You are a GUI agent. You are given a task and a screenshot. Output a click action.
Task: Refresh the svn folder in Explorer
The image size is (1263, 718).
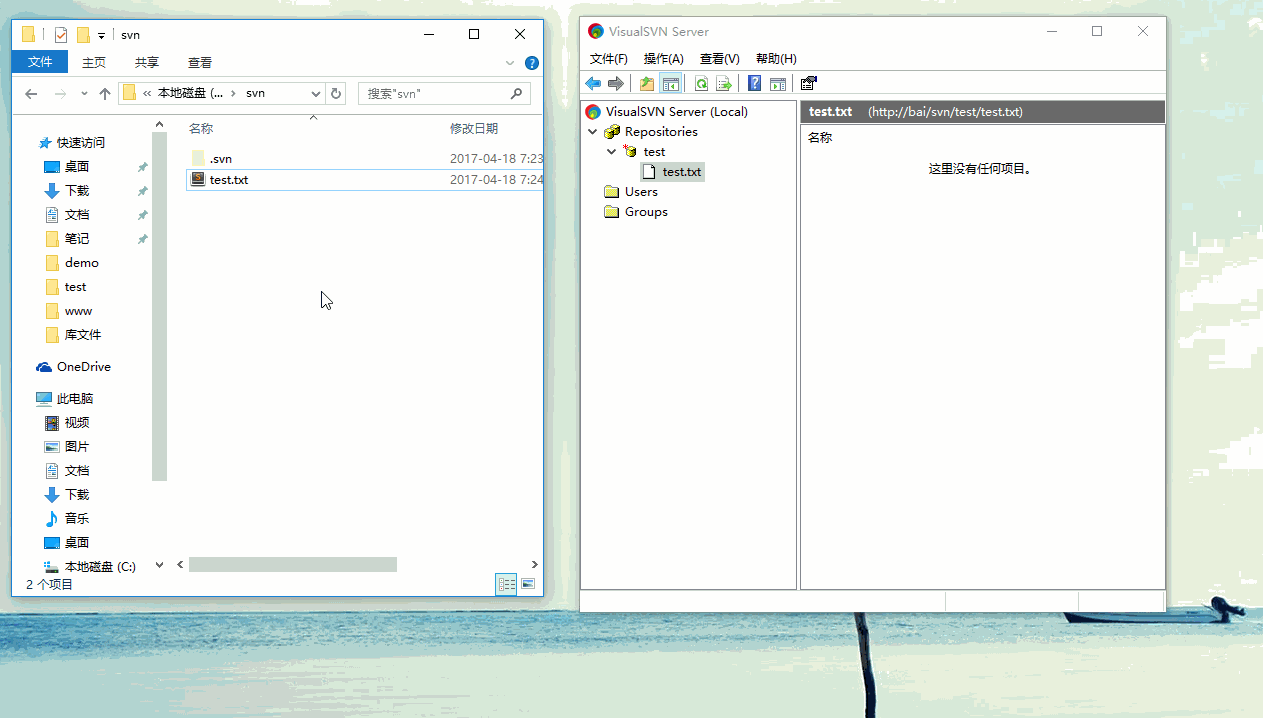coord(336,94)
